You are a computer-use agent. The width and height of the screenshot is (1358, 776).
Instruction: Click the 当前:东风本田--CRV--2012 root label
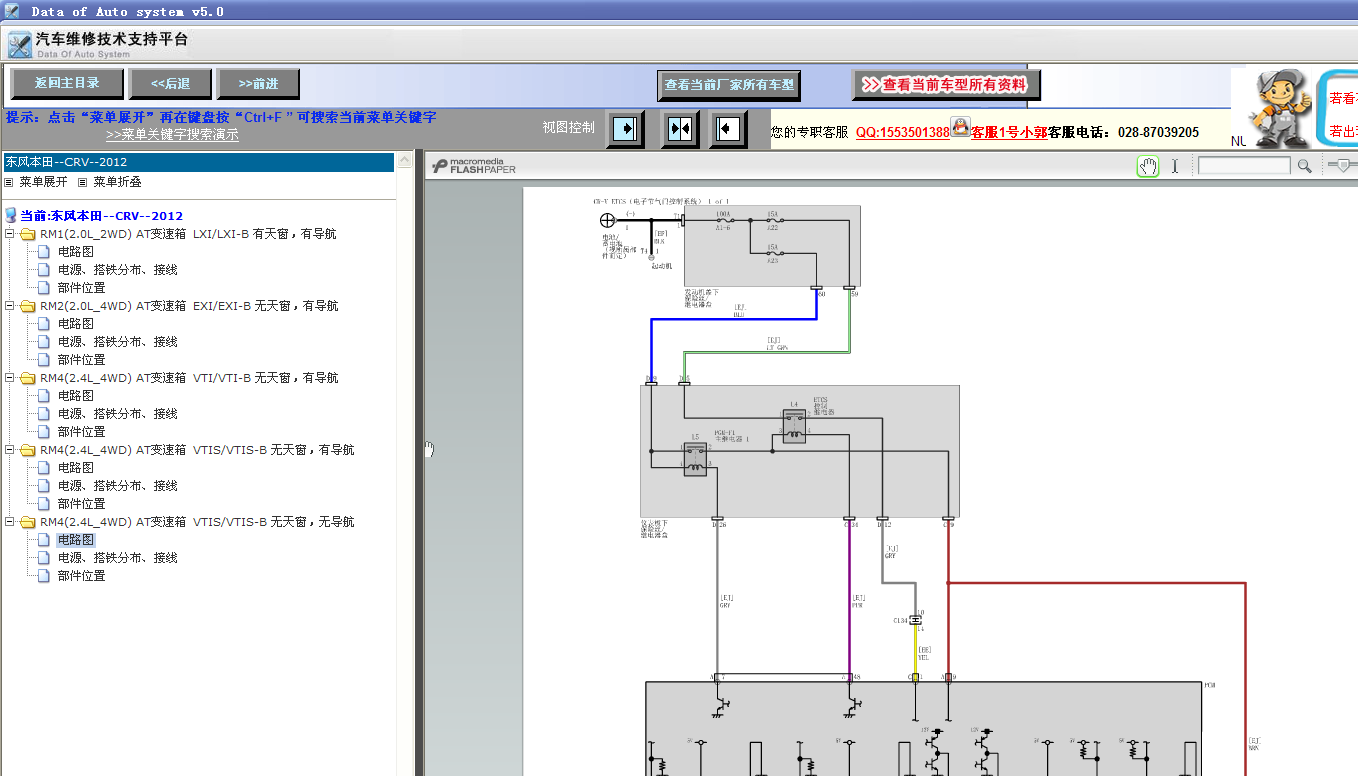102,216
